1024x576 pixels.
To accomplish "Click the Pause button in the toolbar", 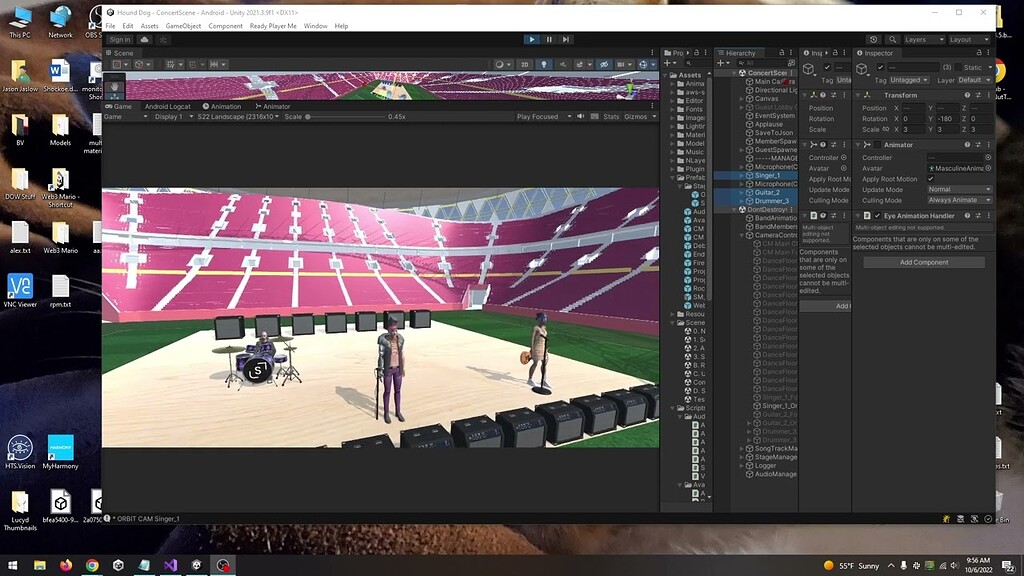I will click(548, 39).
